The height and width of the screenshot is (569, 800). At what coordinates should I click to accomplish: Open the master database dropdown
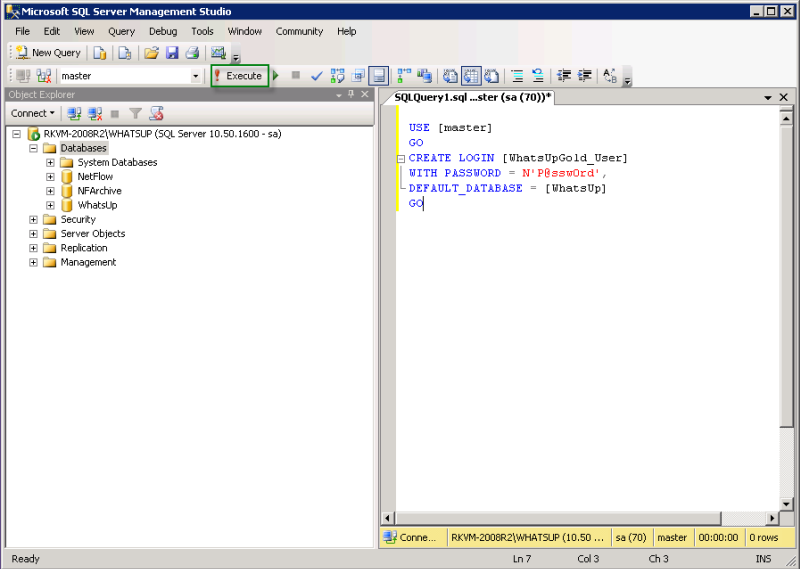(x=195, y=76)
